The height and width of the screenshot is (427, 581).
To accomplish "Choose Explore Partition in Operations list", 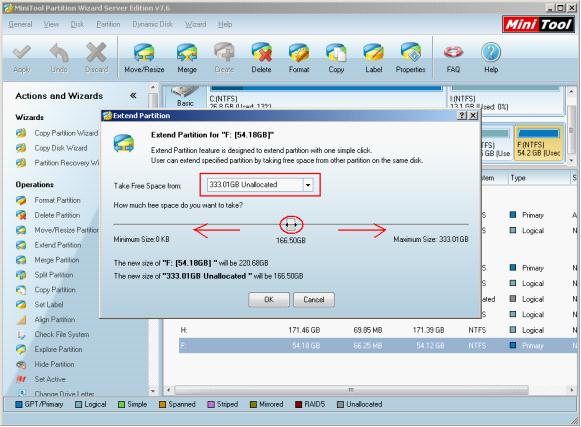I will pyautogui.click(x=49, y=349).
